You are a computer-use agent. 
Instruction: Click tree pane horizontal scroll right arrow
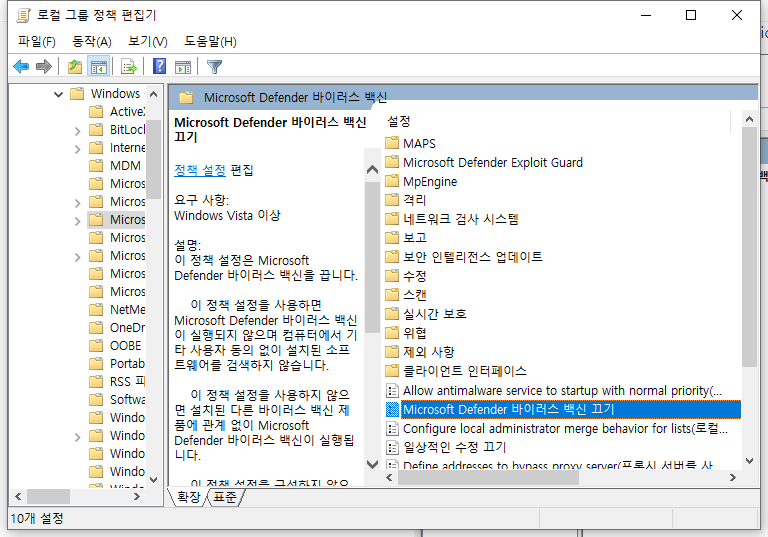click(x=137, y=497)
